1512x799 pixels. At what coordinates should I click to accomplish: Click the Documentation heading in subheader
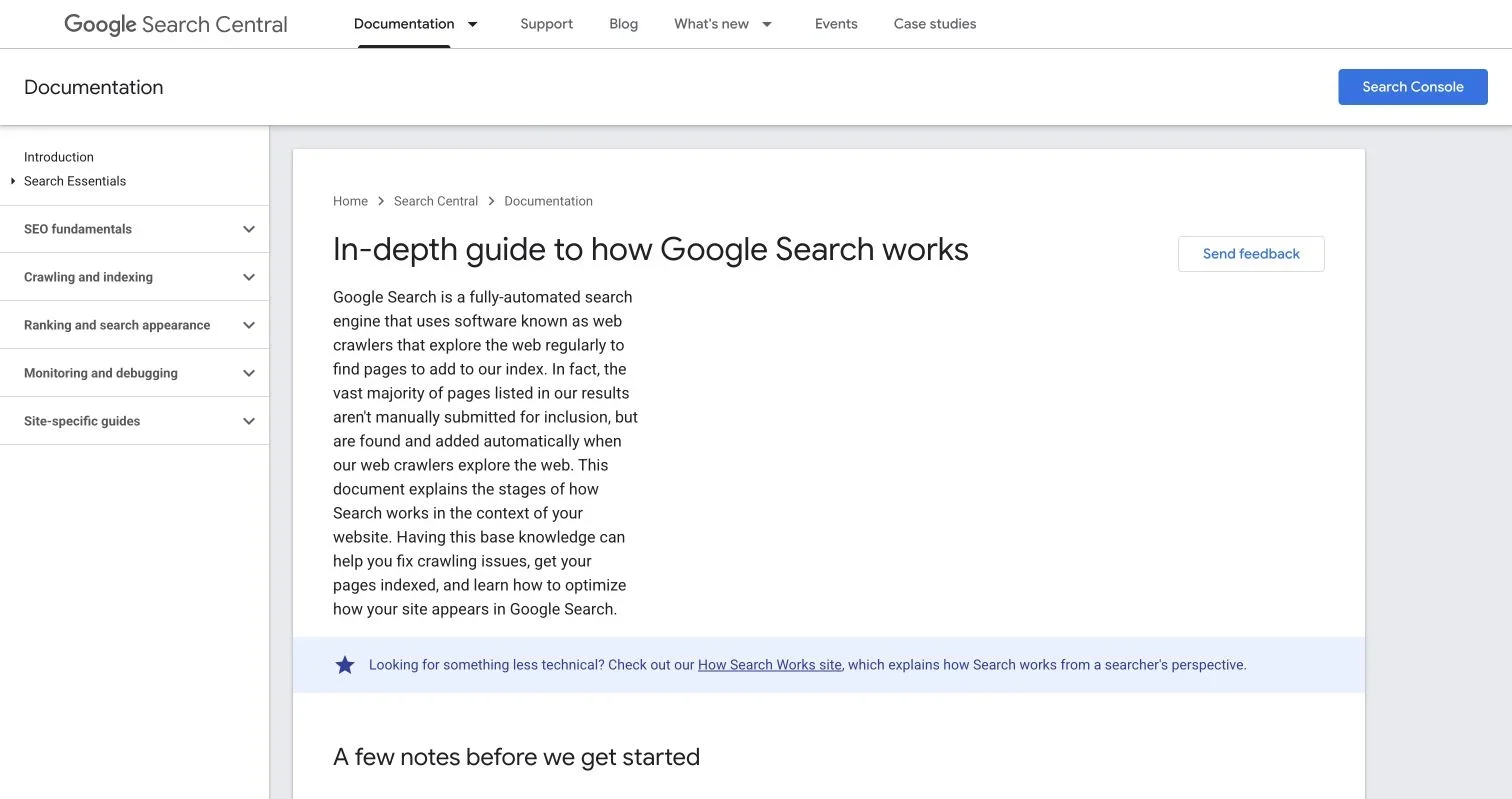tap(94, 87)
